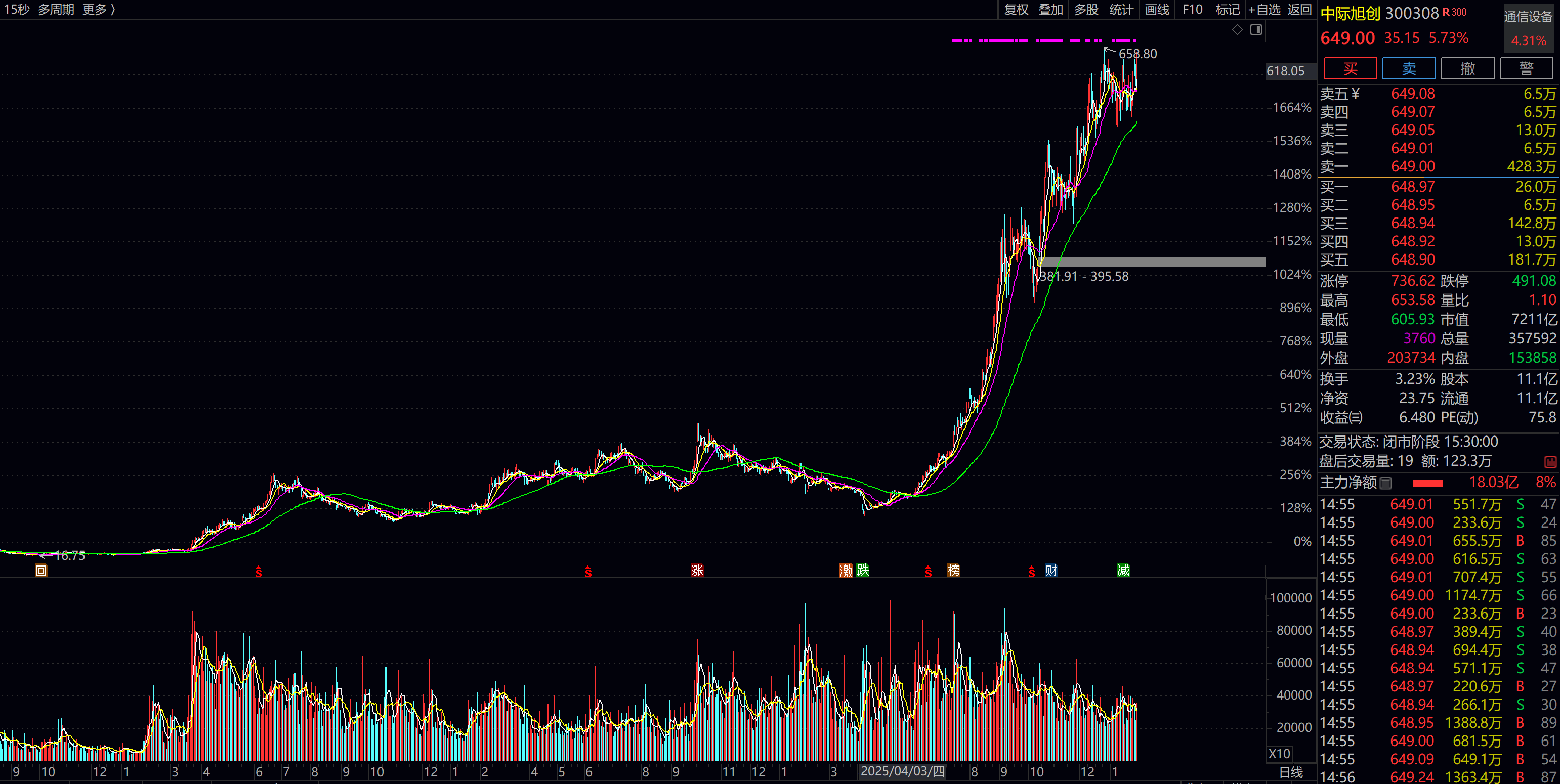
Task: Click the 涨 event marker on chart
Action: pyautogui.click(x=697, y=570)
